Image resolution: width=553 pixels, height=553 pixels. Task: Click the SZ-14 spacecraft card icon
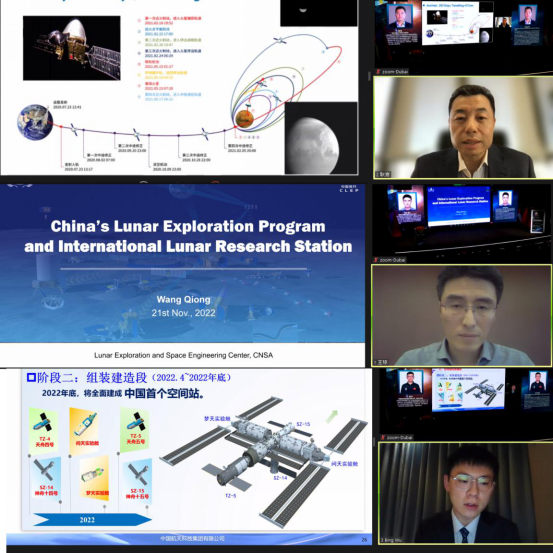[x=46, y=478]
